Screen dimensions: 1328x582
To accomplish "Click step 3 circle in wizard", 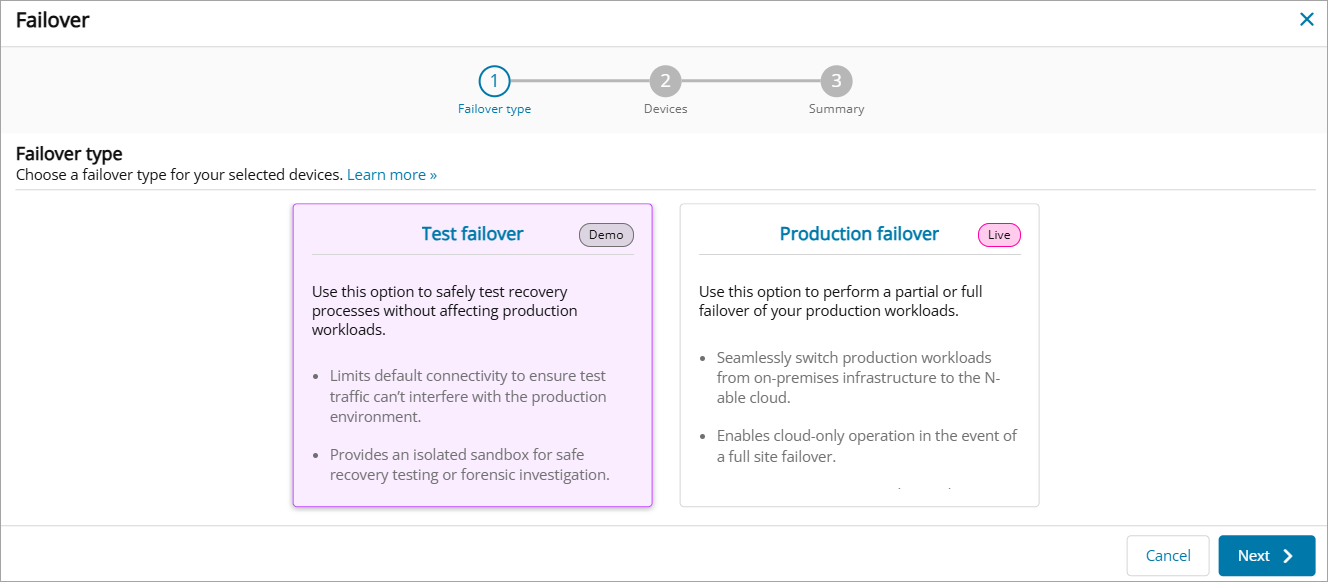I will (x=836, y=81).
